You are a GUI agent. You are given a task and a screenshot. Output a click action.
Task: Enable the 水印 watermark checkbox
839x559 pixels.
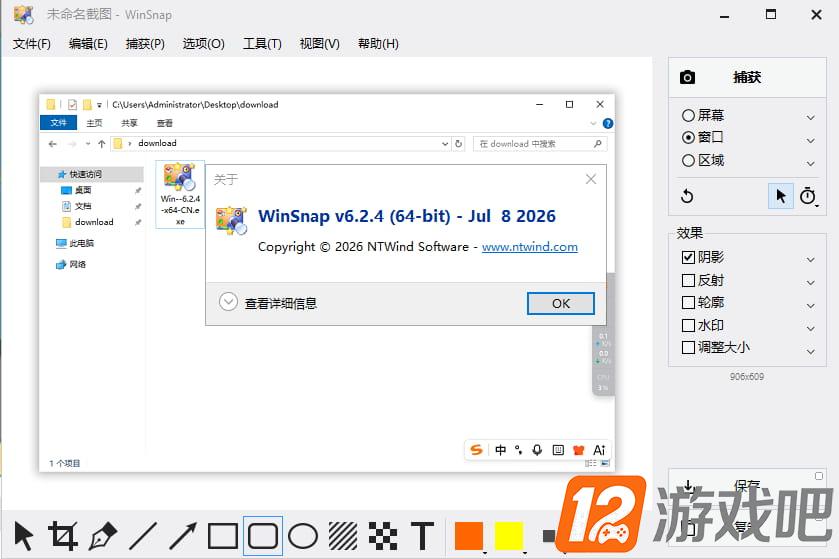pos(688,325)
